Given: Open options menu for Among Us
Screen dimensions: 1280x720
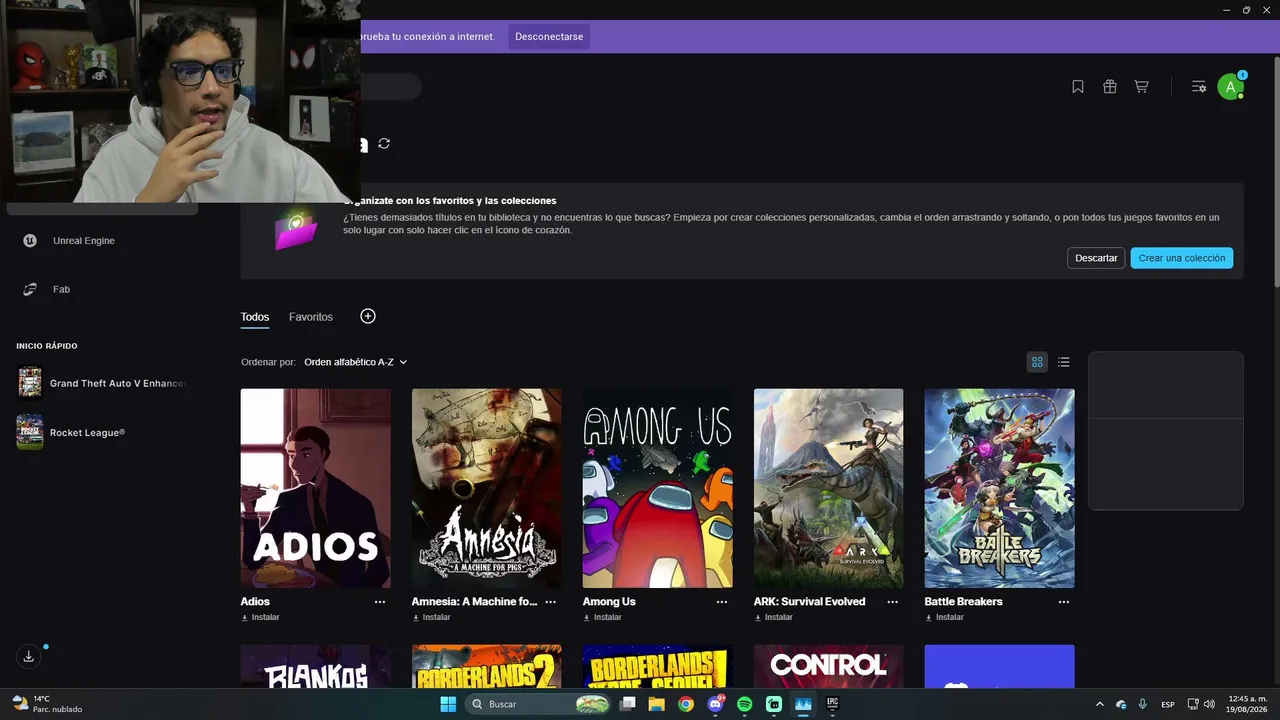Looking at the screenshot, I should click(722, 602).
